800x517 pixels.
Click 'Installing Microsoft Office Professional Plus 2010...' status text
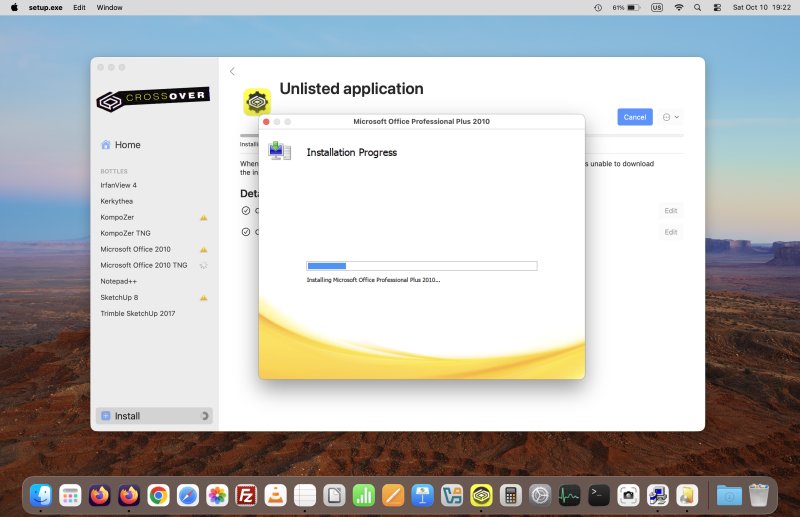[373, 280]
